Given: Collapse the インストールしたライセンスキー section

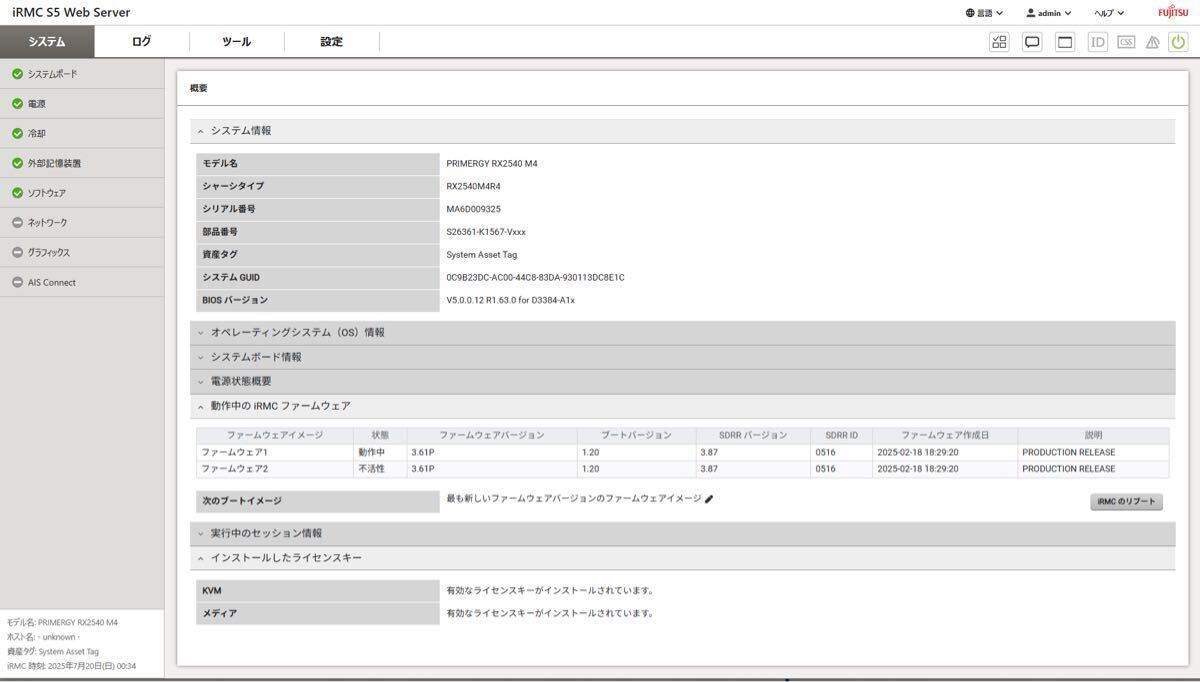Looking at the screenshot, I should click(682, 558).
